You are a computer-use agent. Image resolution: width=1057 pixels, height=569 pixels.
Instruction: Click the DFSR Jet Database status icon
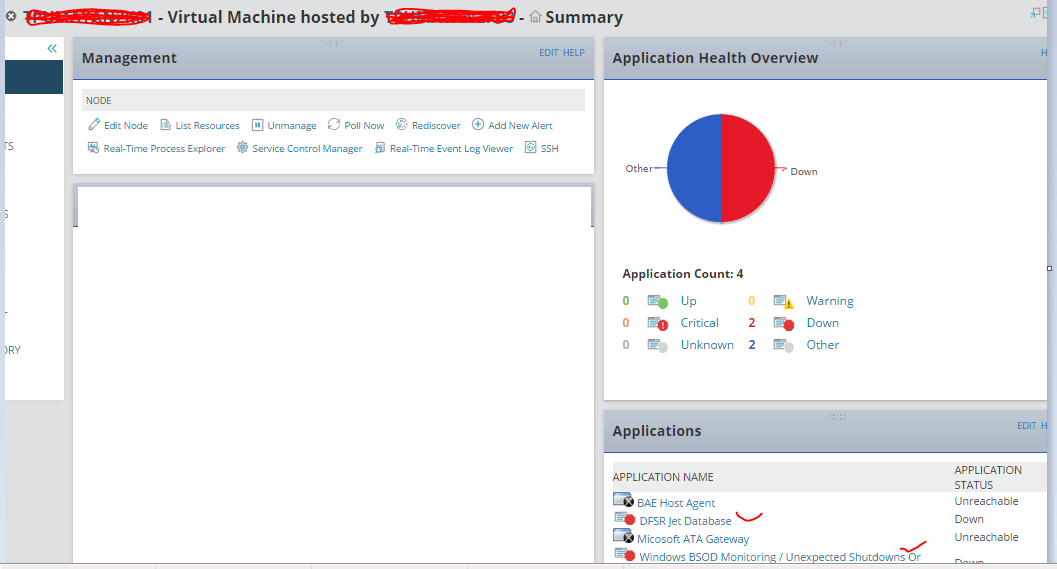(625, 518)
